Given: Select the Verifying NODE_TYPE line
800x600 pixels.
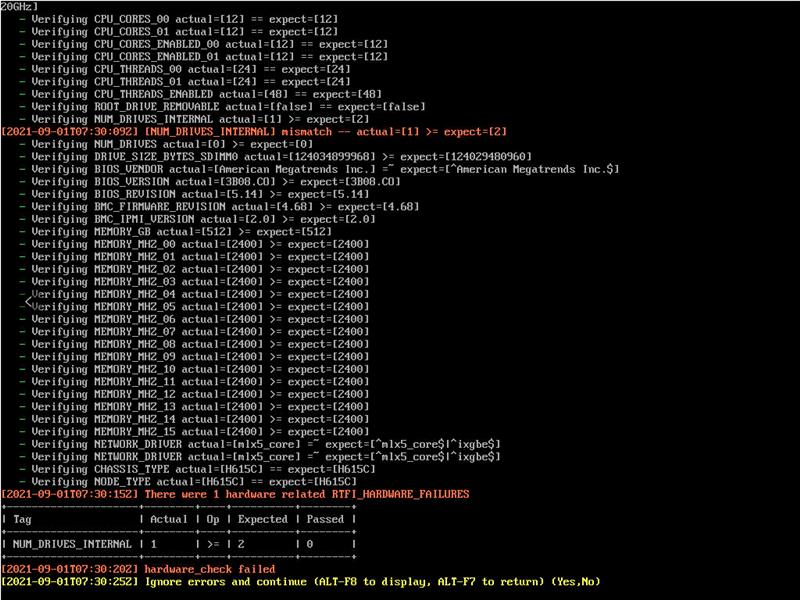Looking at the screenshot, I should pos(193,481).
